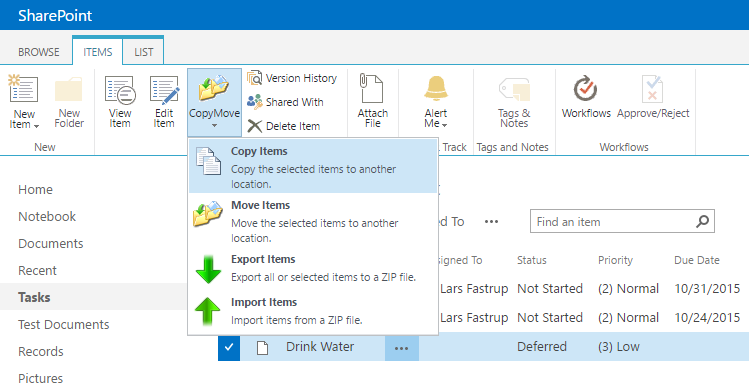Click the 10/24/2015 due date cell
This screenshot has height=390, width=749.
pyautogui.click(x=707, y=318)
